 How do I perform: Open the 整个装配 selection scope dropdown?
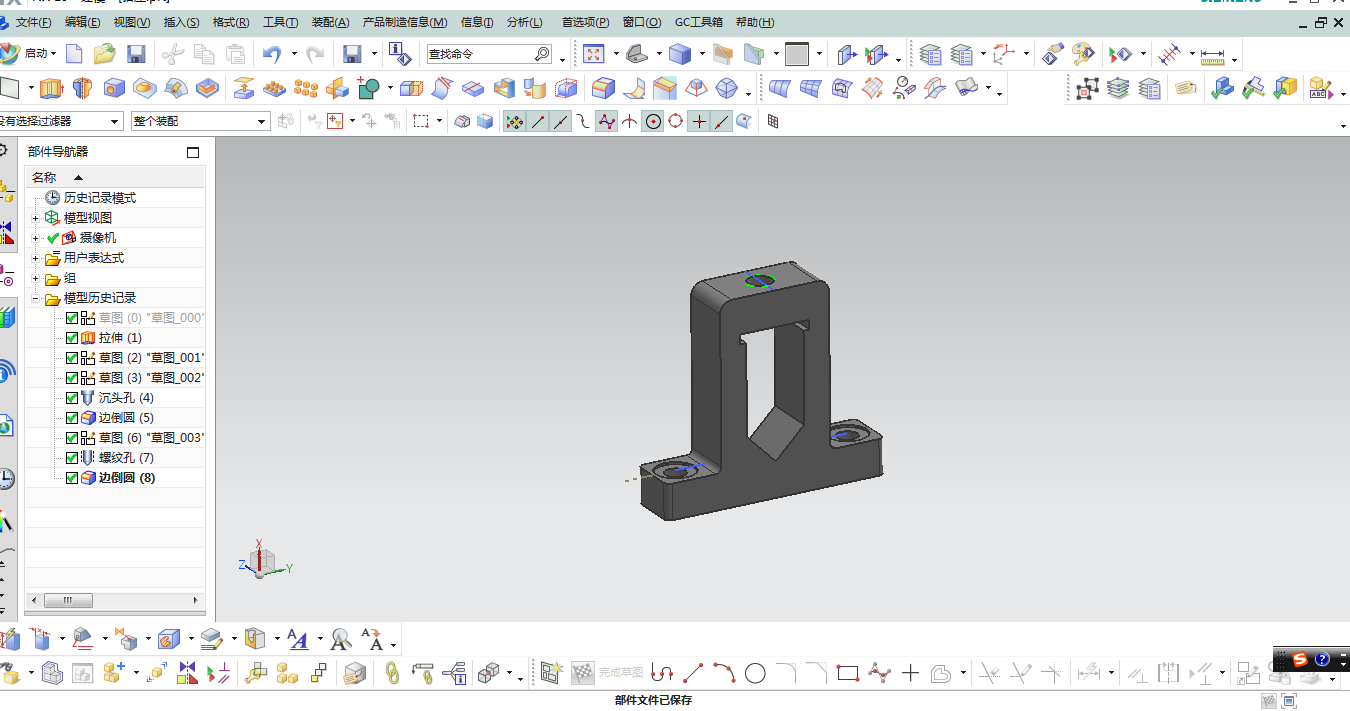[201, 121]
